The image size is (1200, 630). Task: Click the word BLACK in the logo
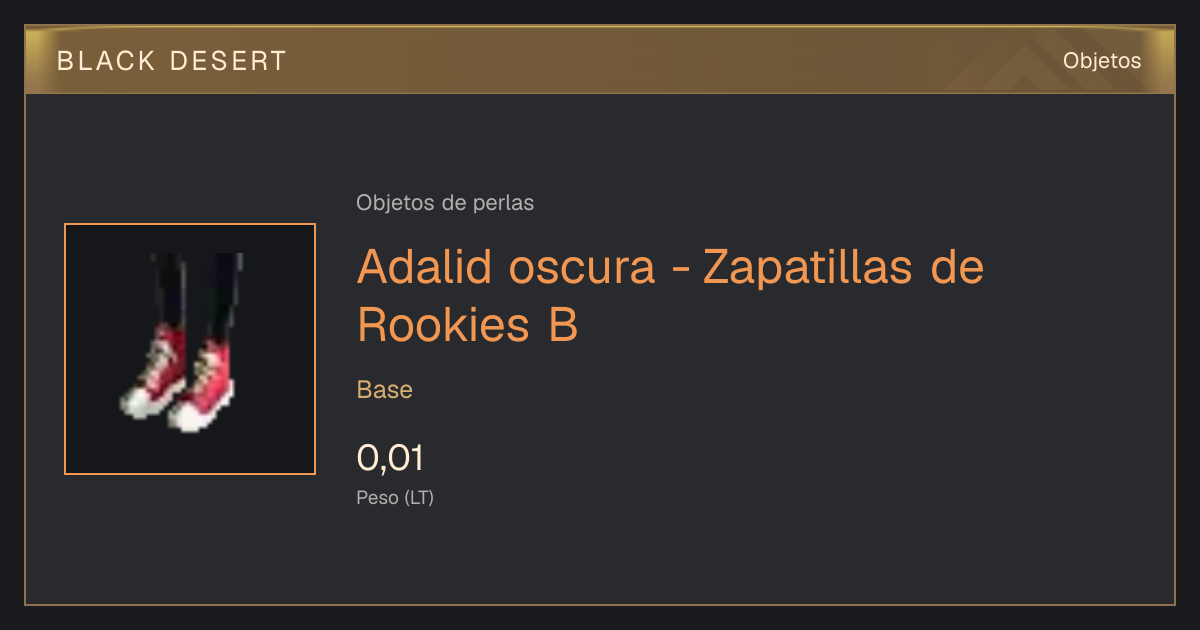[x=107, y=61]
